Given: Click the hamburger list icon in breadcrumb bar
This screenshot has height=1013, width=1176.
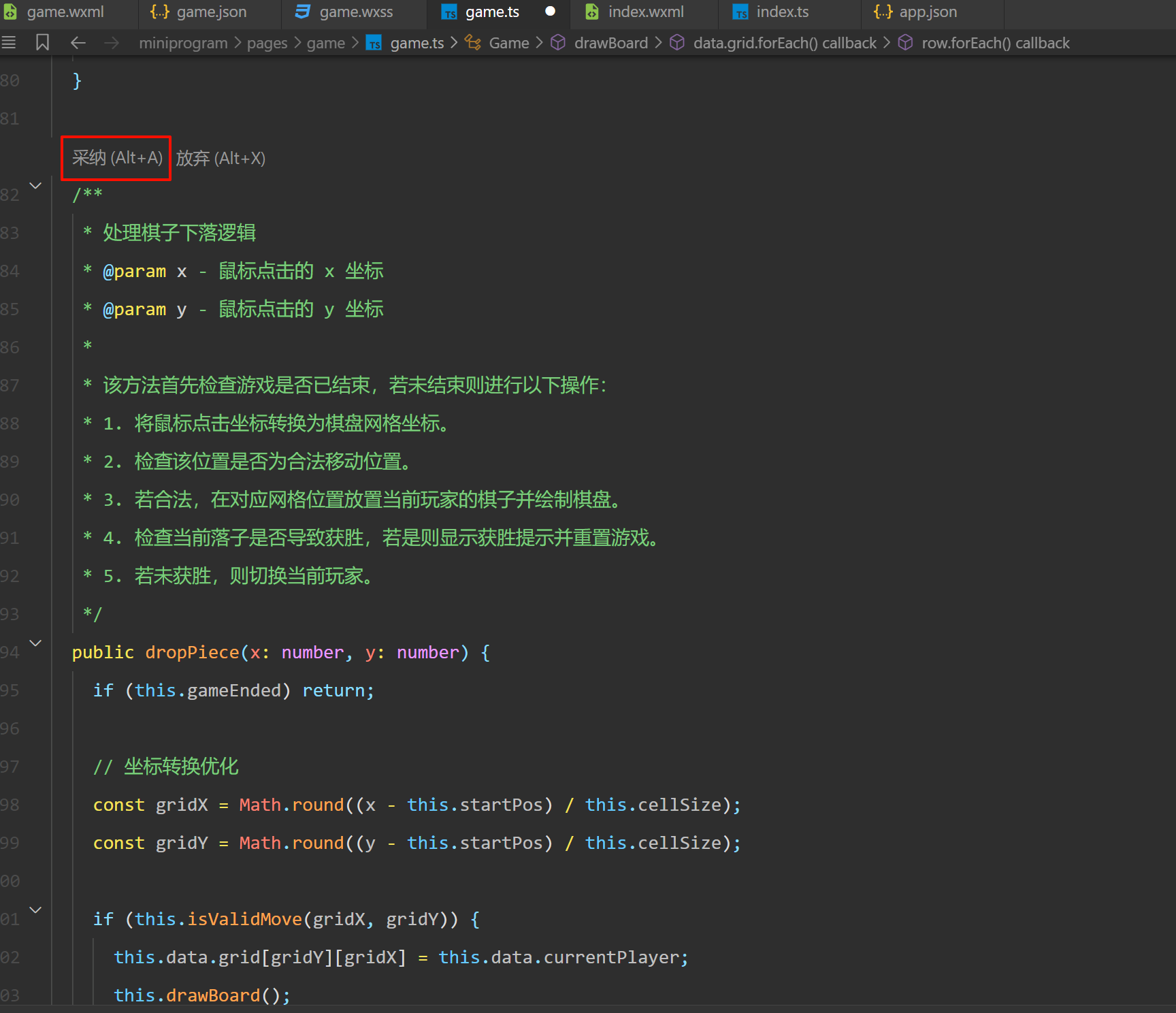Looking at the screenshot, I should point(9,43).
